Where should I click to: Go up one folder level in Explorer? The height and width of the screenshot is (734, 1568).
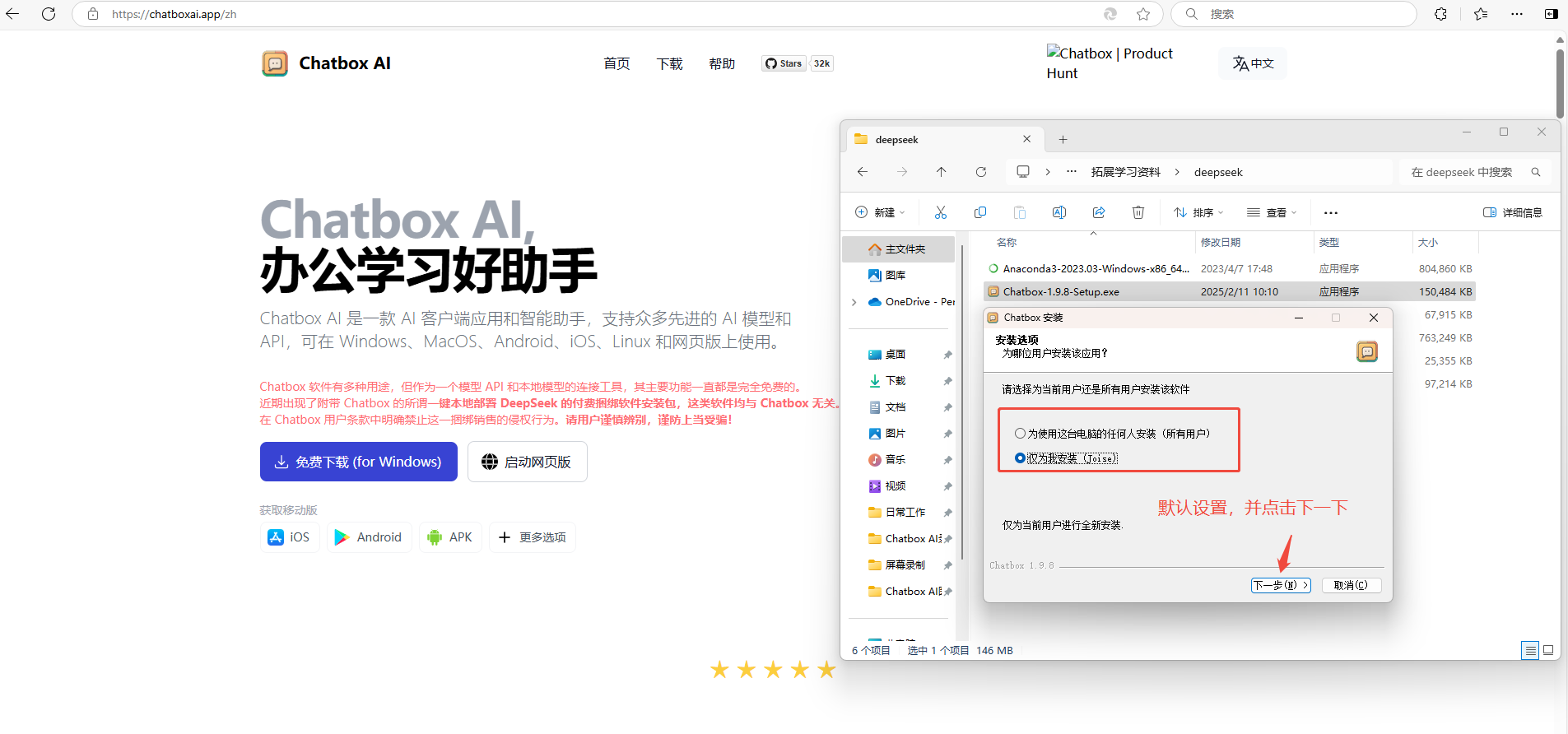coord(942,172)
